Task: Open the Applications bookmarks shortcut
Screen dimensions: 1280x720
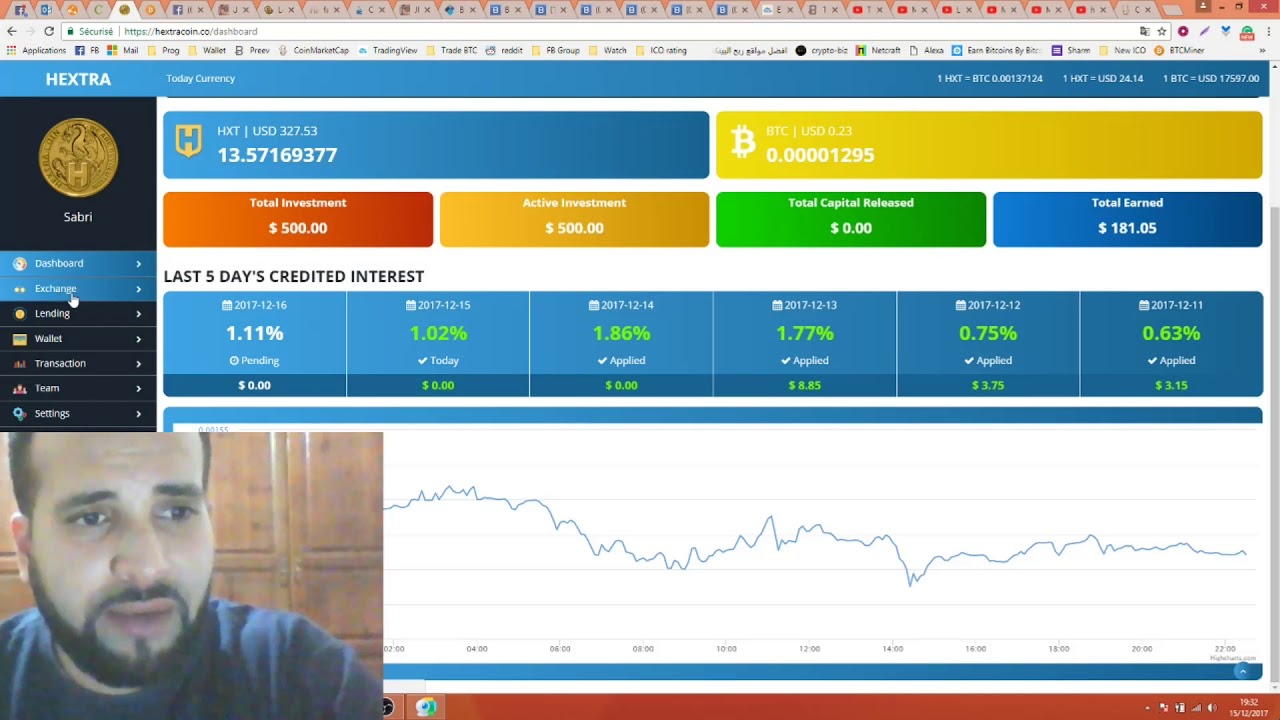Action: pos(36,50)
